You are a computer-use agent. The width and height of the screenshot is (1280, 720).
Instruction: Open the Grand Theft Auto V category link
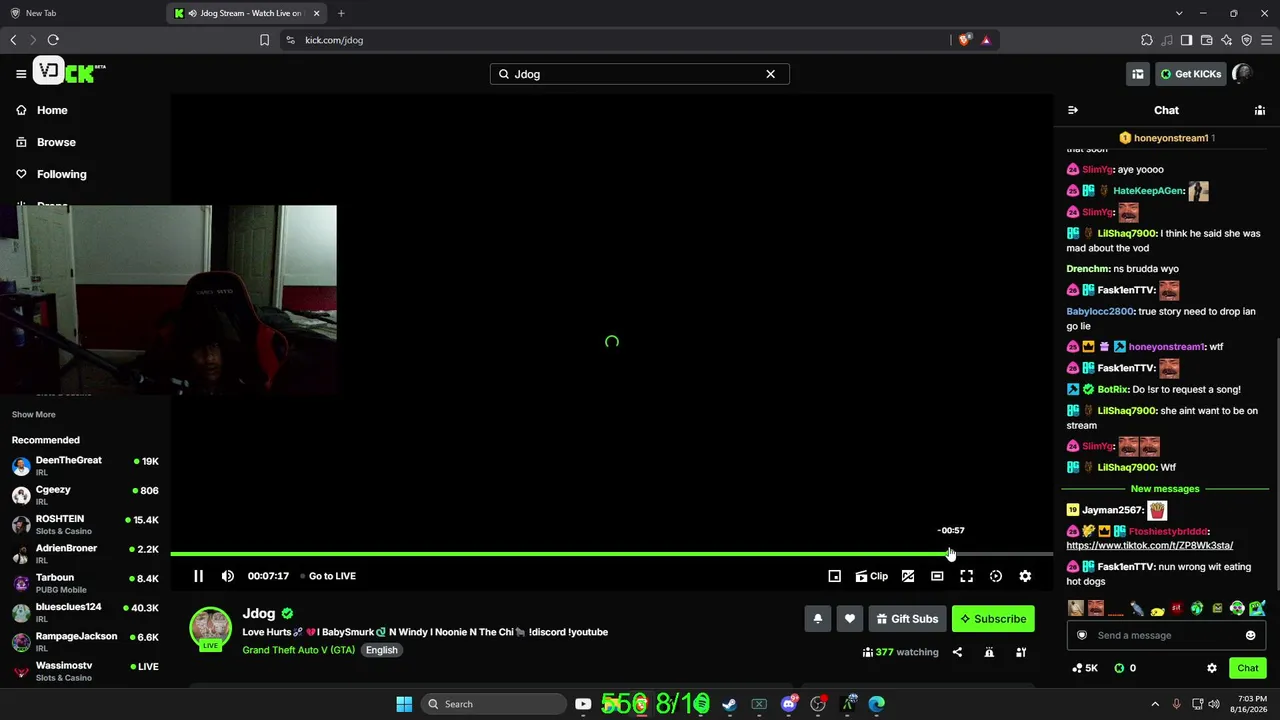click(x=298, y=650)
